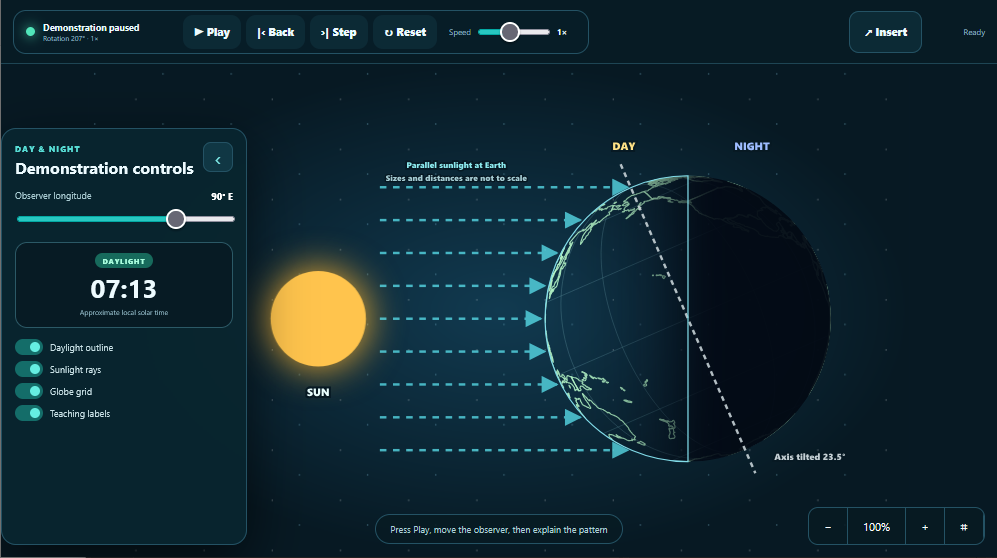Image resolution: width=997 pixels, height=558 pixels.
Task: Click the NIGHT label above Earth
Action: 752,146
